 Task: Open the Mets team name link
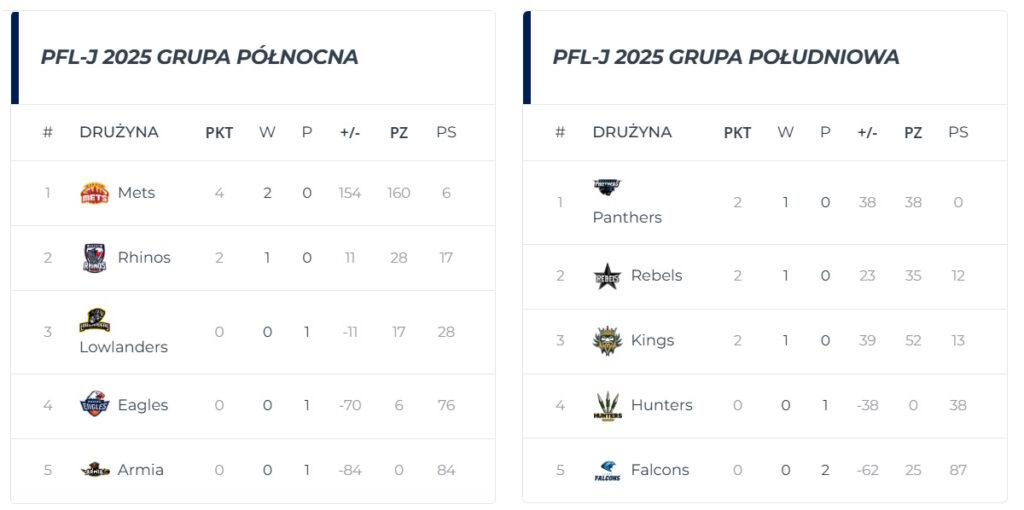(x=136, y=193)
